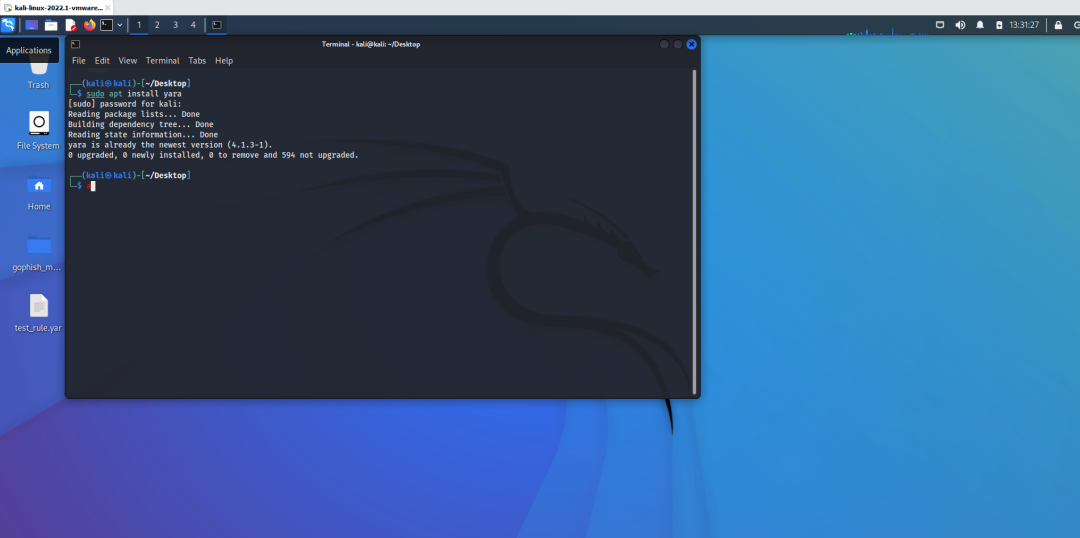Open the View menu in Terminal
Viewport: 1080px width, 538px height.
click(127, 61)
